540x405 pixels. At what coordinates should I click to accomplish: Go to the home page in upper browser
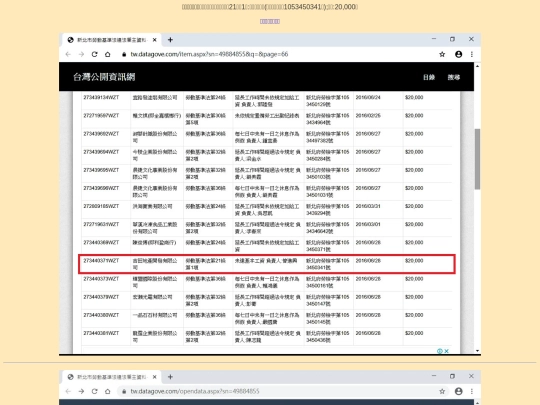coord(107,54)
